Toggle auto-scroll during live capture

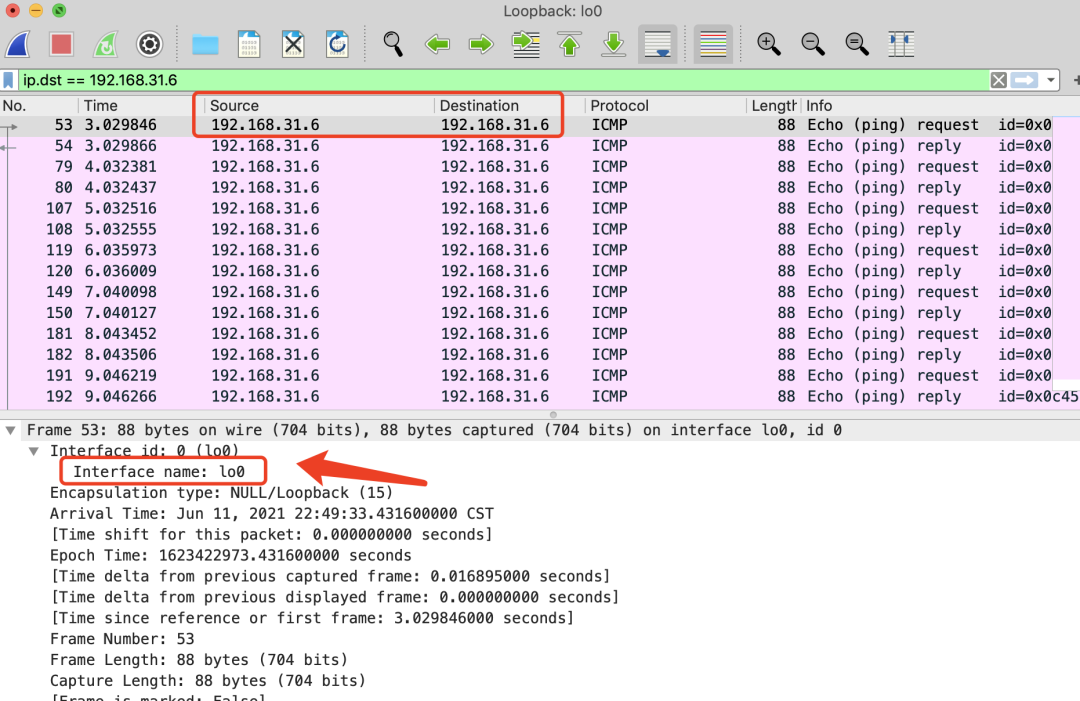(x=657, y=44)
